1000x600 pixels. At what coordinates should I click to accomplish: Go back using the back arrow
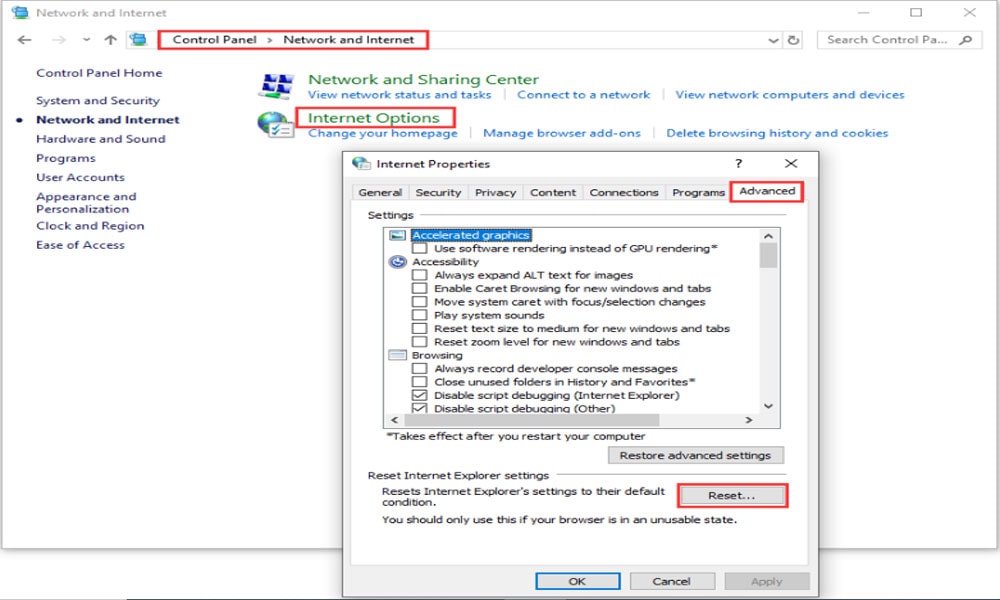coord(25,40)
